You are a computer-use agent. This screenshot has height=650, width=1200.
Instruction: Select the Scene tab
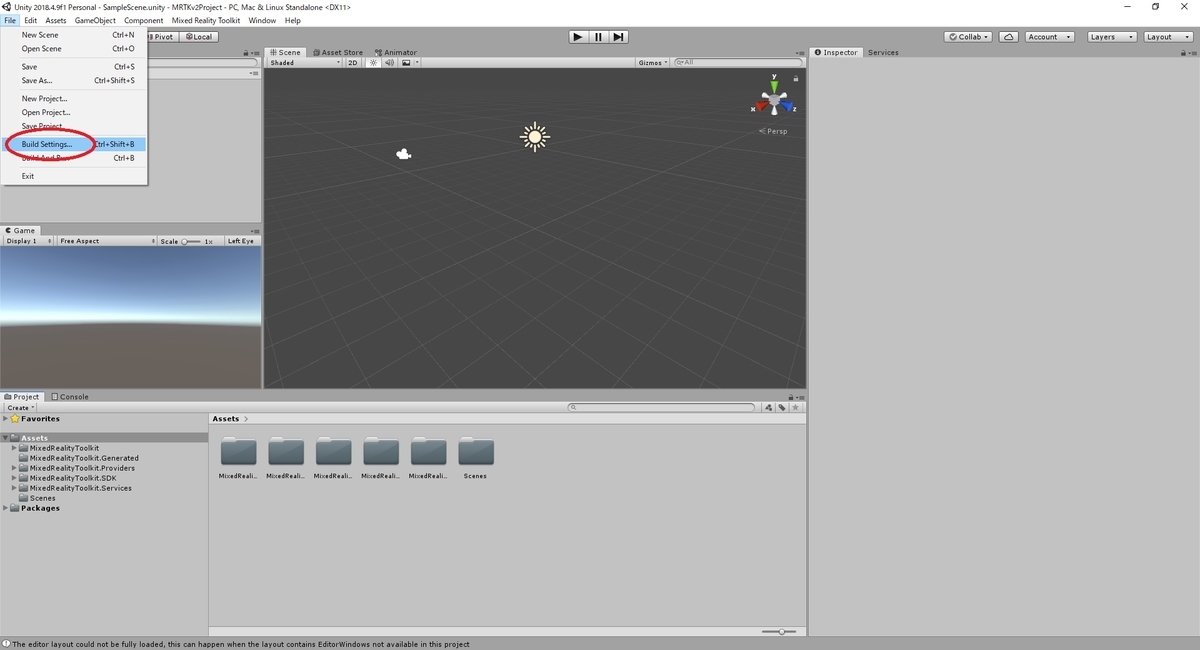point(286,52)
